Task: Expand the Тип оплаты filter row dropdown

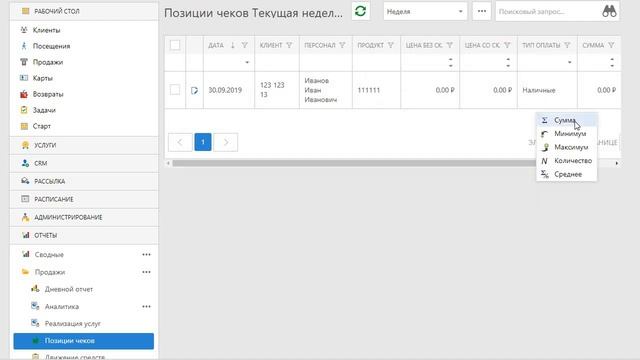Action: click(x=569, y=62)
